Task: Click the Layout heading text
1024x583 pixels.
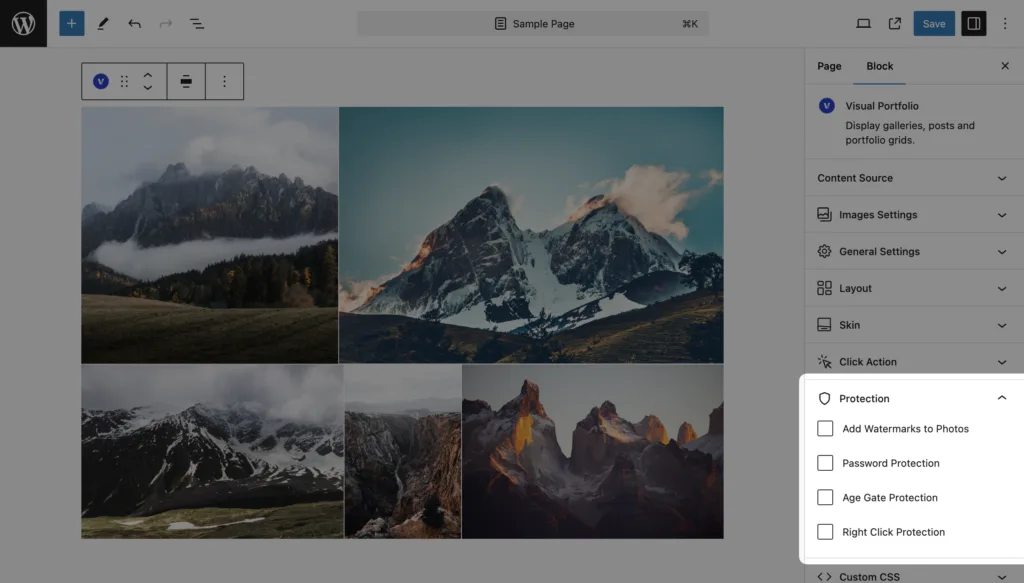Action: point(856,288)
